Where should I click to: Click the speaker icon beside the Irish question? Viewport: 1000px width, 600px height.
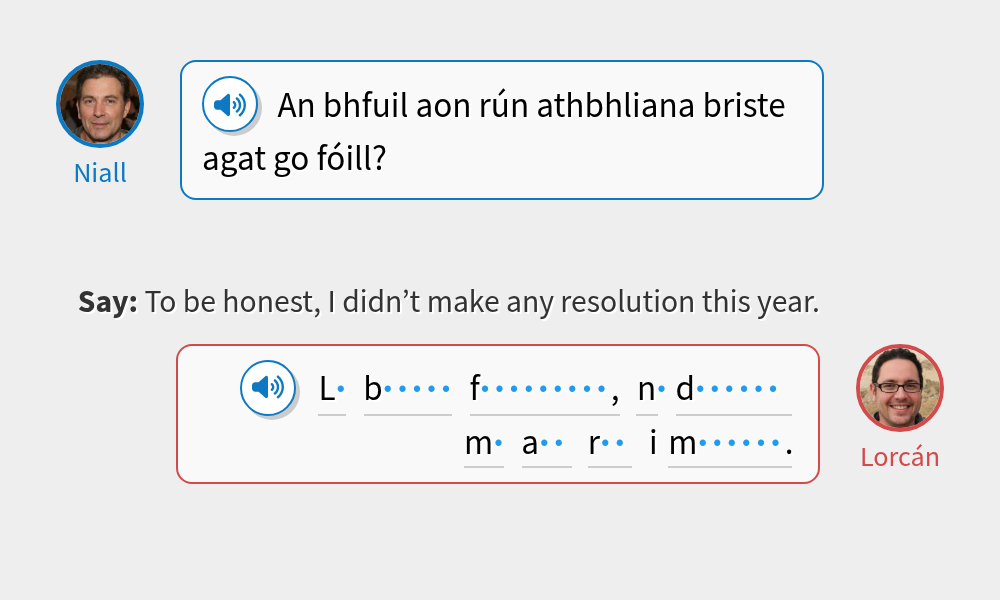pos(229,103)
